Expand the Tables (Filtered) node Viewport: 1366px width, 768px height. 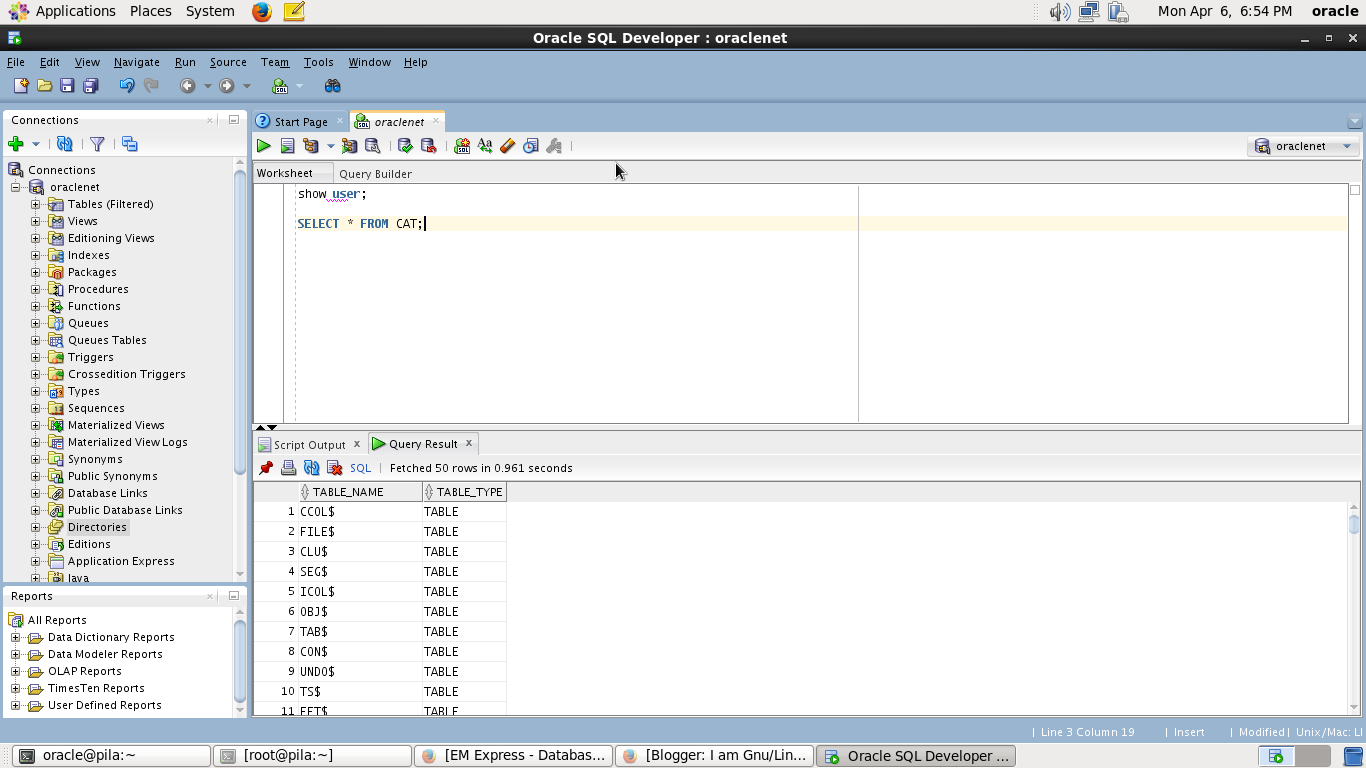[x=36, y=204]
